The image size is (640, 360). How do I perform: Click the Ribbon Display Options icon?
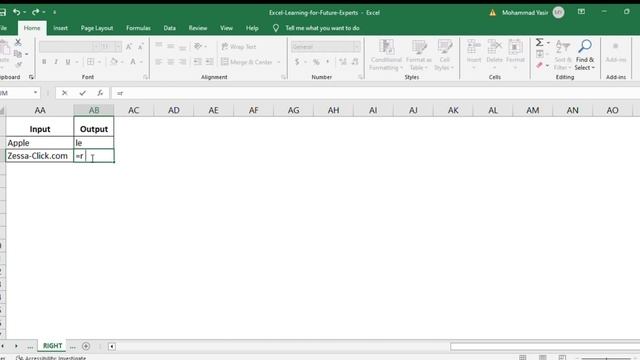point(581,12)
